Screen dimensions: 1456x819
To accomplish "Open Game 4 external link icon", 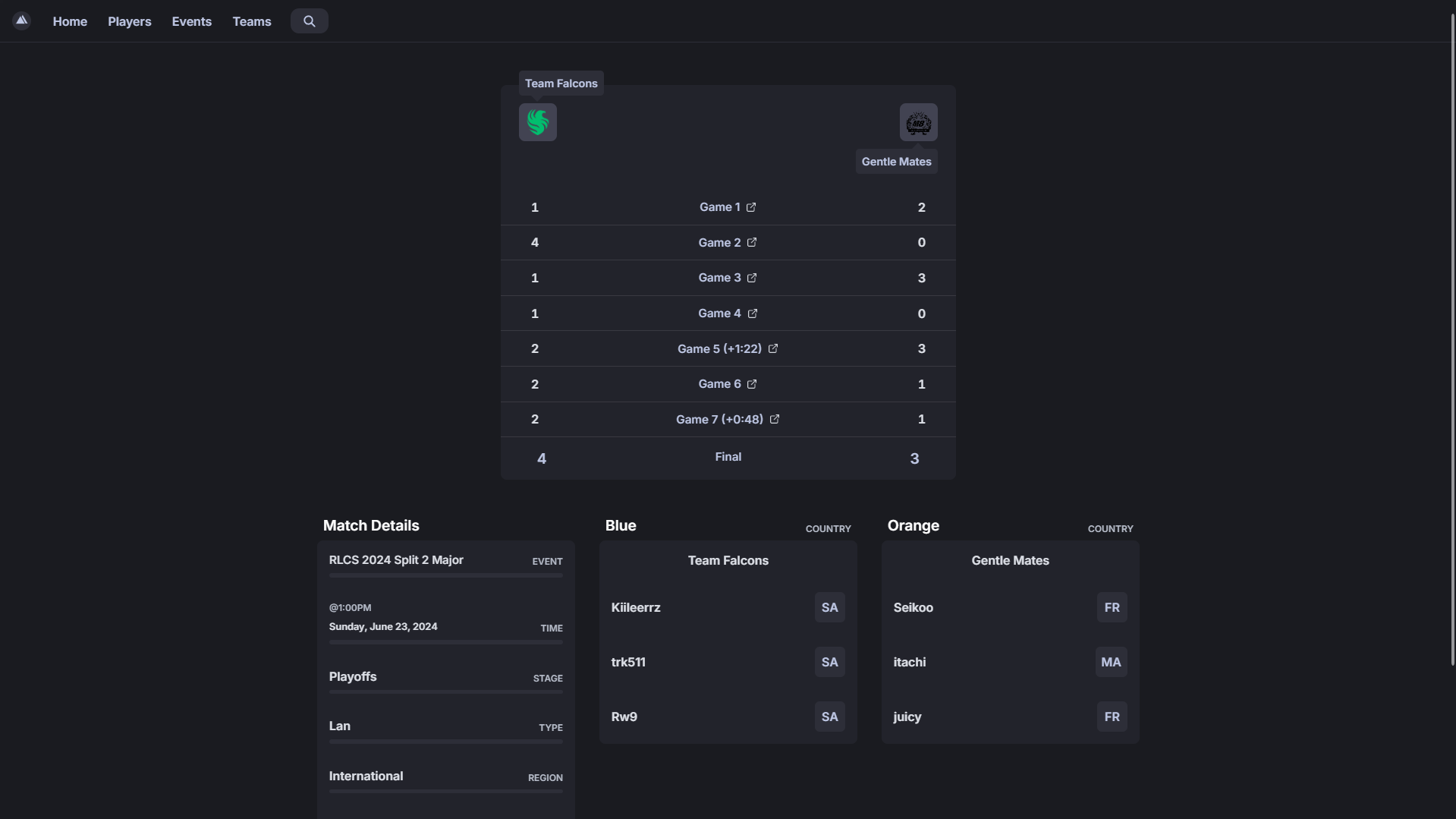I will 753,313.
